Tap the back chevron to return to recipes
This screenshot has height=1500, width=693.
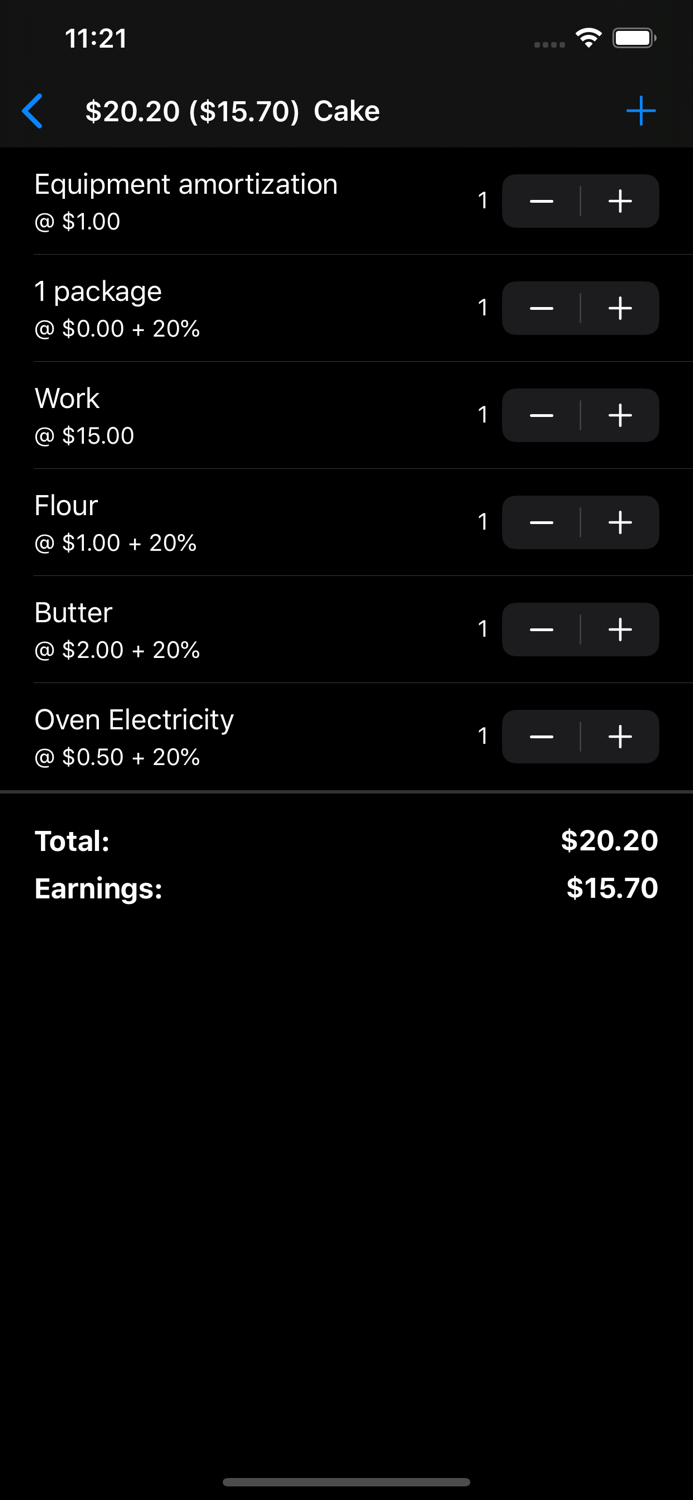(x=32, y=111)
